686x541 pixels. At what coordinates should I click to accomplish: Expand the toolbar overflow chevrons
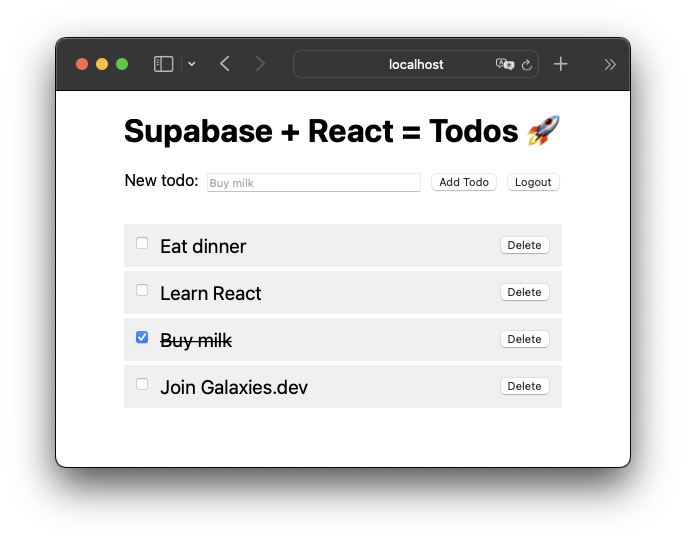tap(609, 64)
